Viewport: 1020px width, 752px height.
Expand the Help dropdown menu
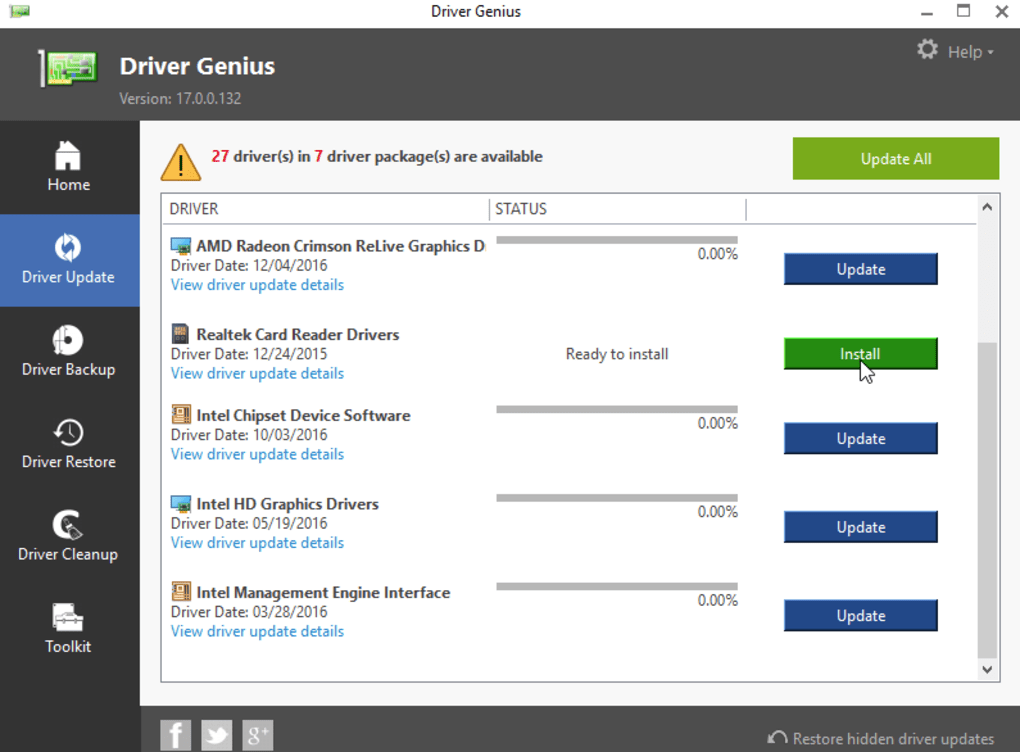(971, 52)
